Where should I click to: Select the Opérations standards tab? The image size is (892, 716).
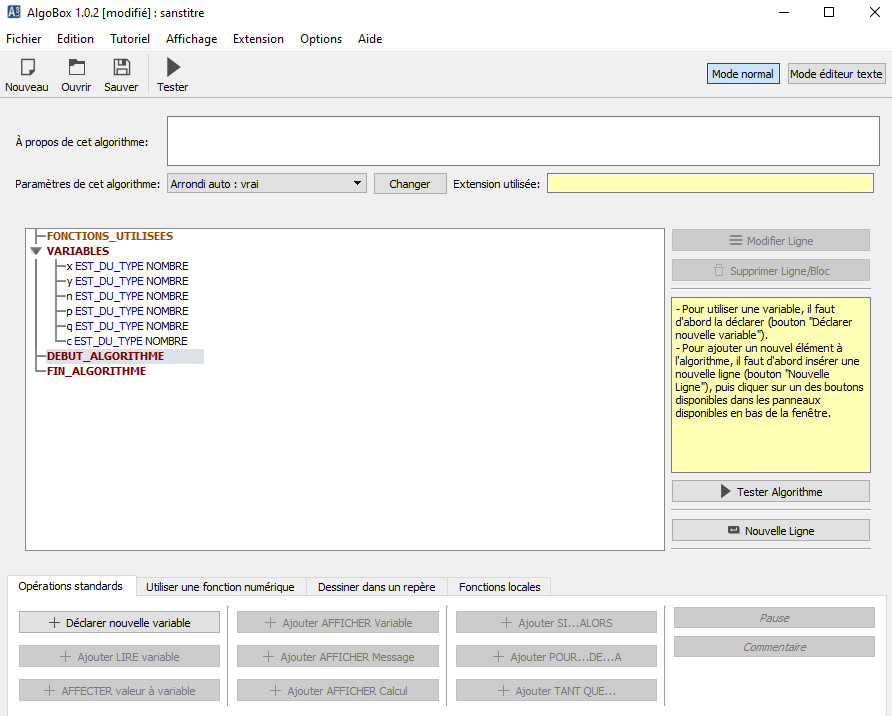(71, 586)
